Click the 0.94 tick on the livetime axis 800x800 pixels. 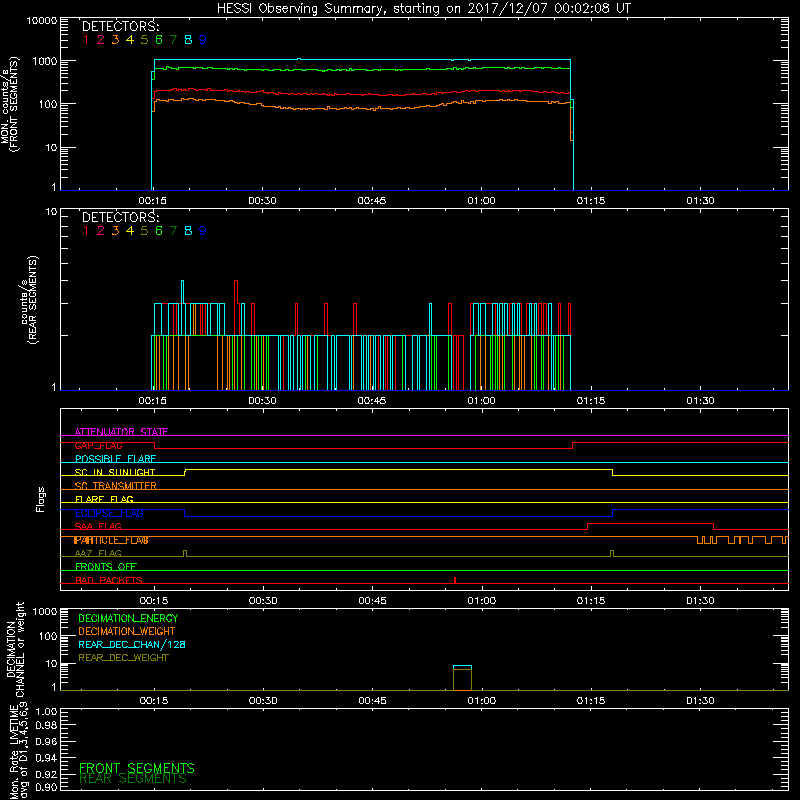click(46, 757)
